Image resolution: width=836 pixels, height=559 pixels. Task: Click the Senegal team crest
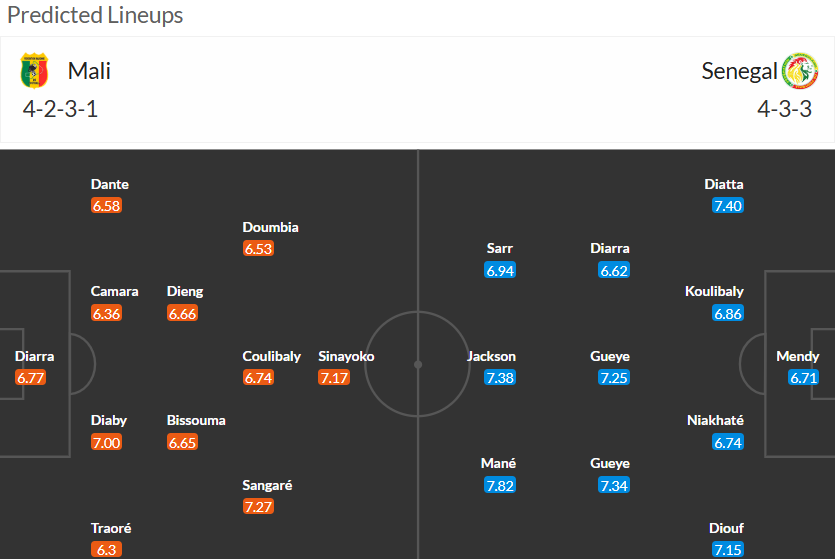[x=800, y=71]
